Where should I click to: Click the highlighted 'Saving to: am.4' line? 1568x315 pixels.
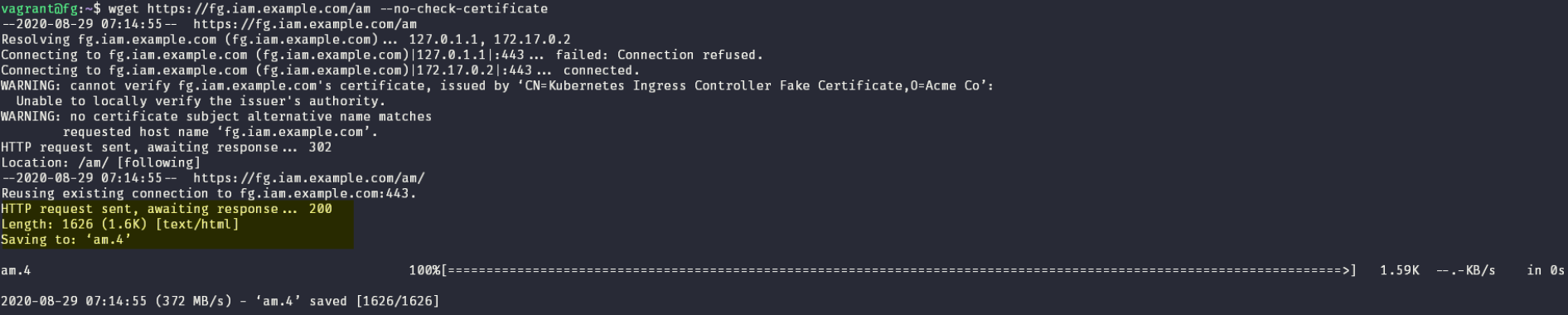66,240
